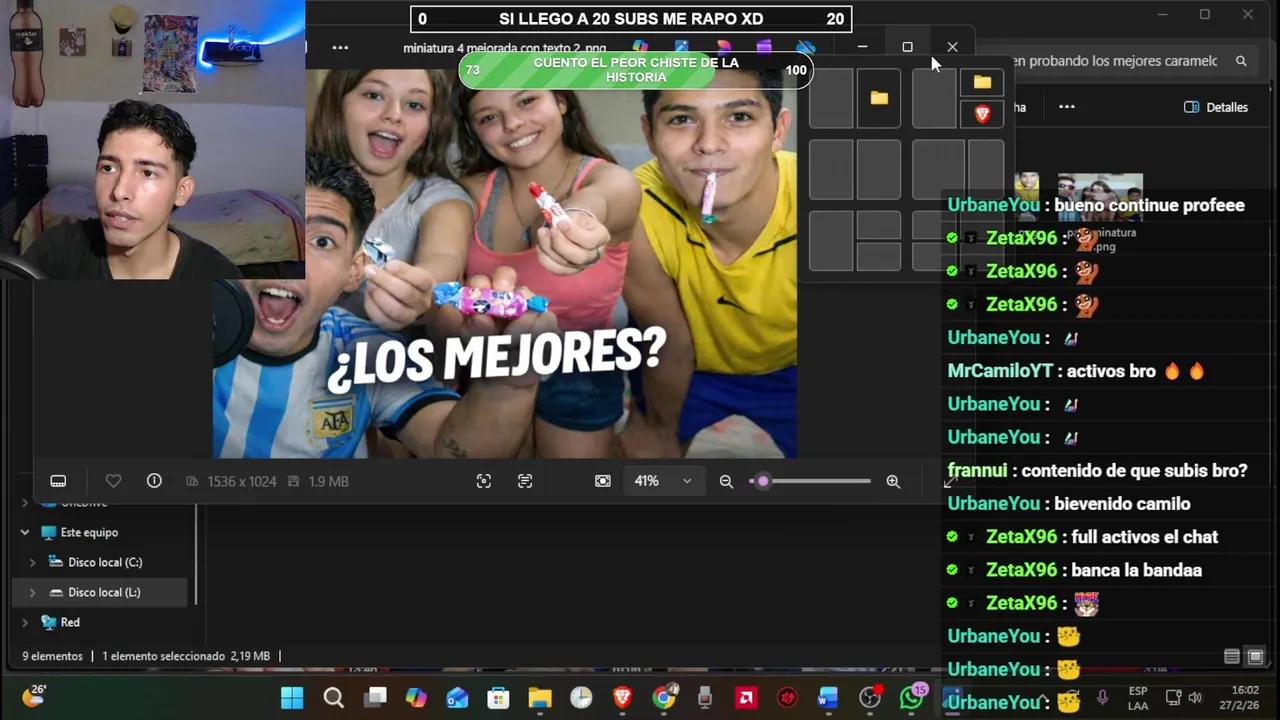Open Outlook from the taskbar

coord(457,698)
